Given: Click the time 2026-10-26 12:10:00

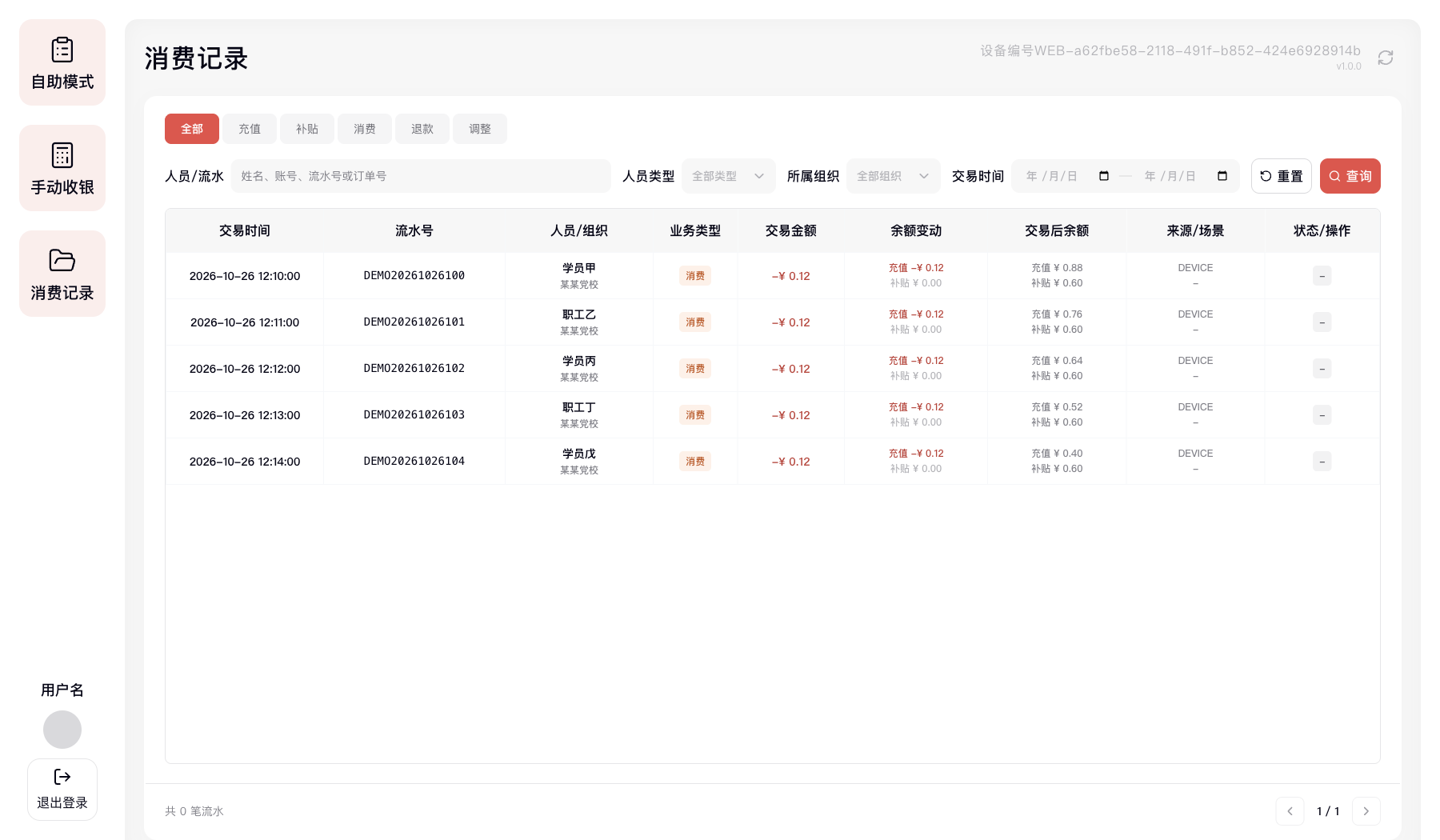Looking at the screenshot, I should pos(245,276).
